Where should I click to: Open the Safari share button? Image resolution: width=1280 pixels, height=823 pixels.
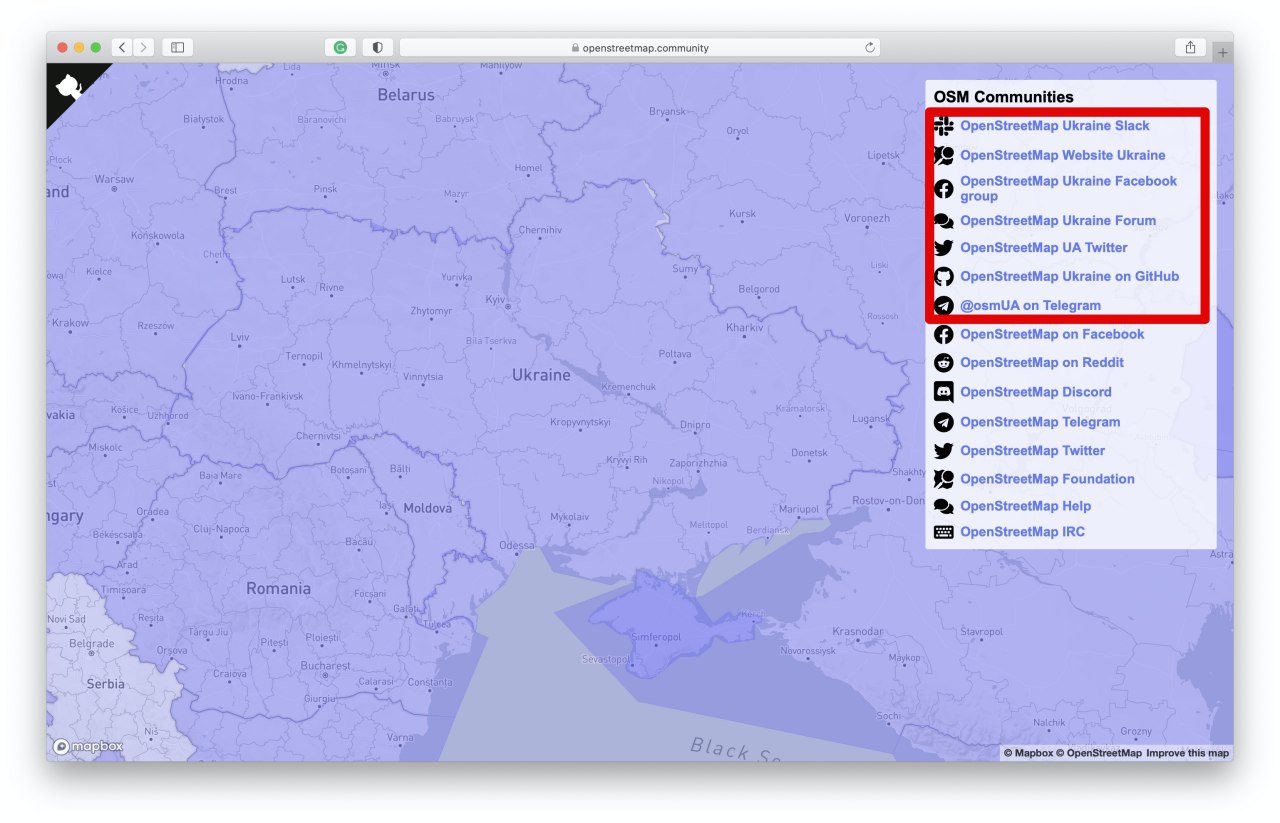(x=1190, y=47)
